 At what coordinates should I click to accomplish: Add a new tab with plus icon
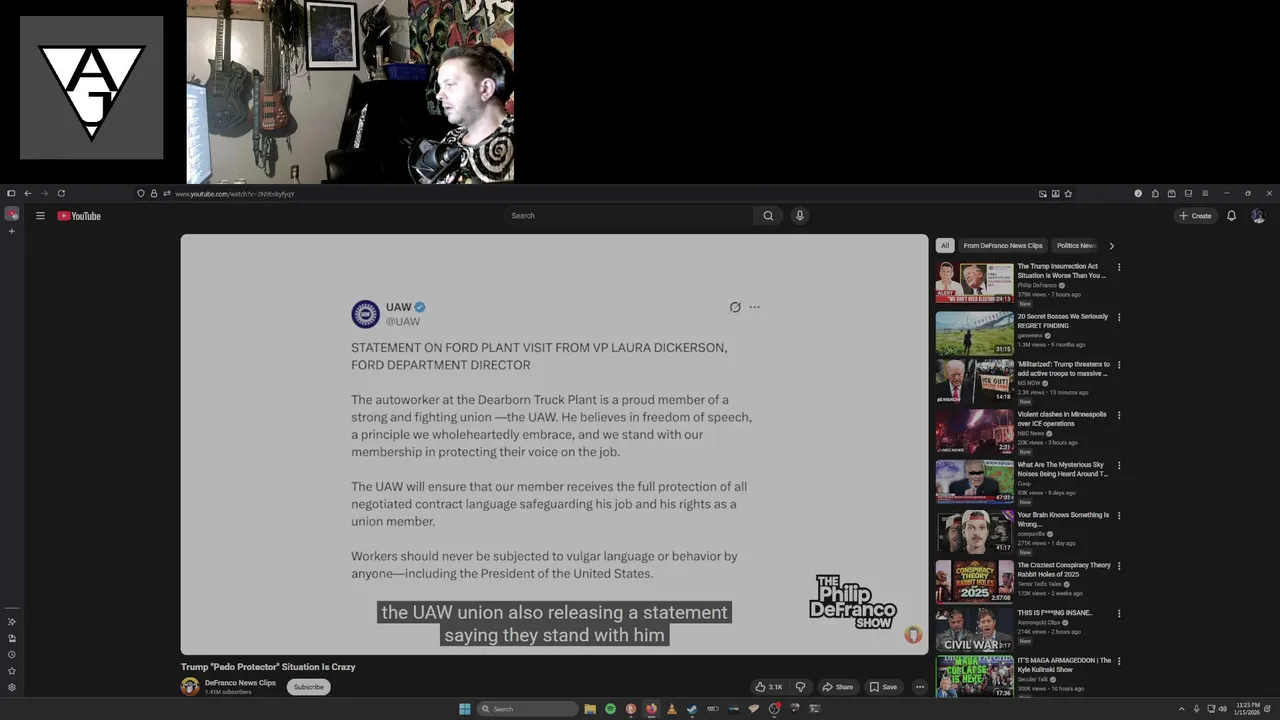coord(12,231)
